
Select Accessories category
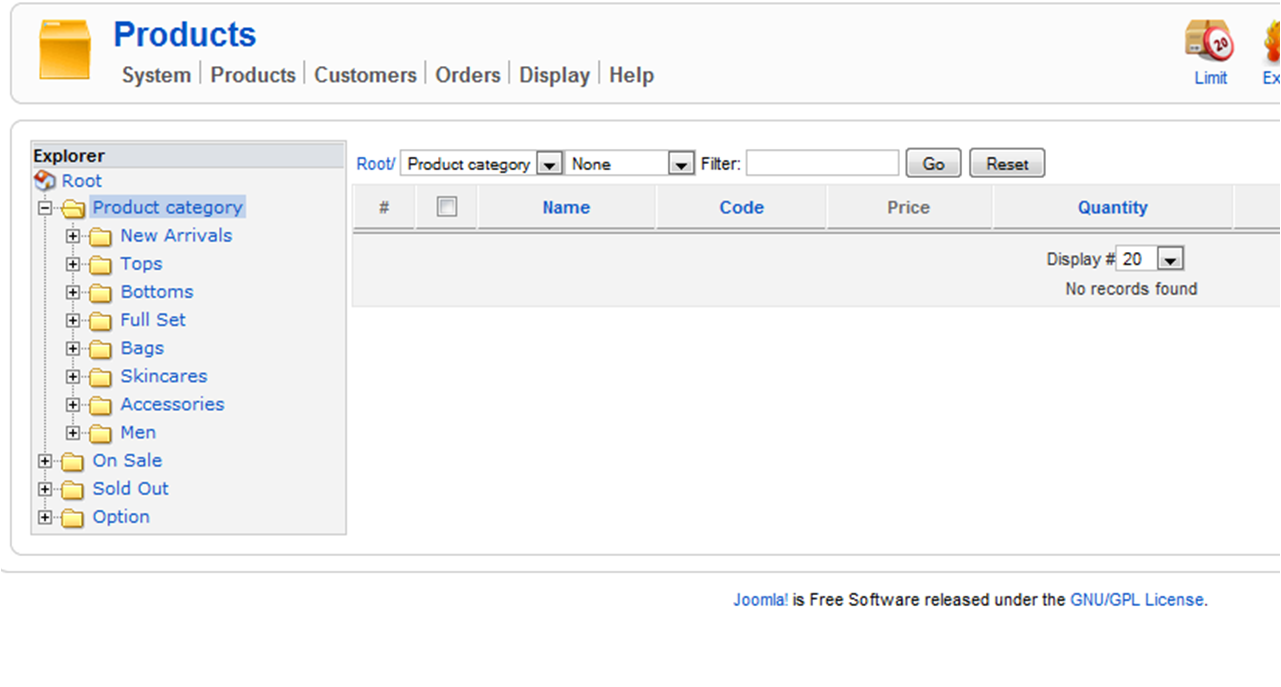coord(172,403)
